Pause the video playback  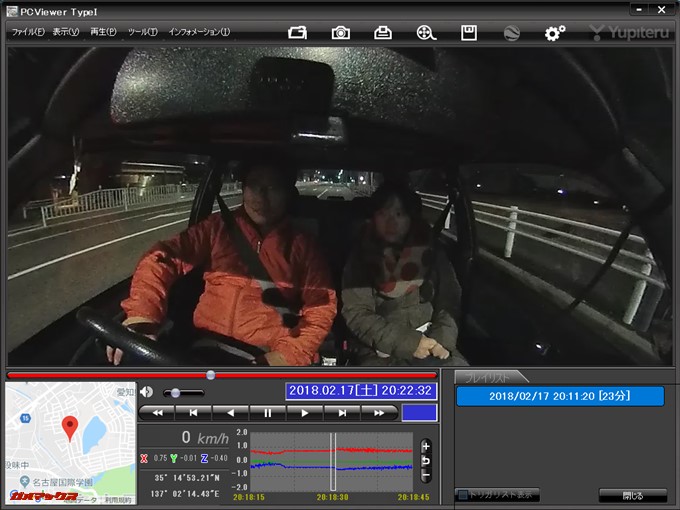coord(267,412)
